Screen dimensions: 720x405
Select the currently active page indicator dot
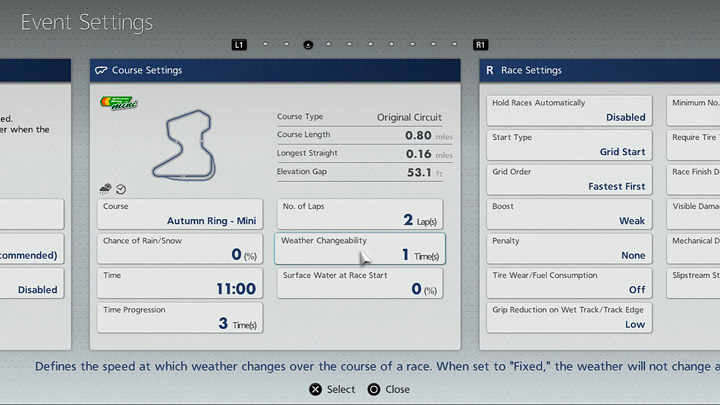coord(308,45)
